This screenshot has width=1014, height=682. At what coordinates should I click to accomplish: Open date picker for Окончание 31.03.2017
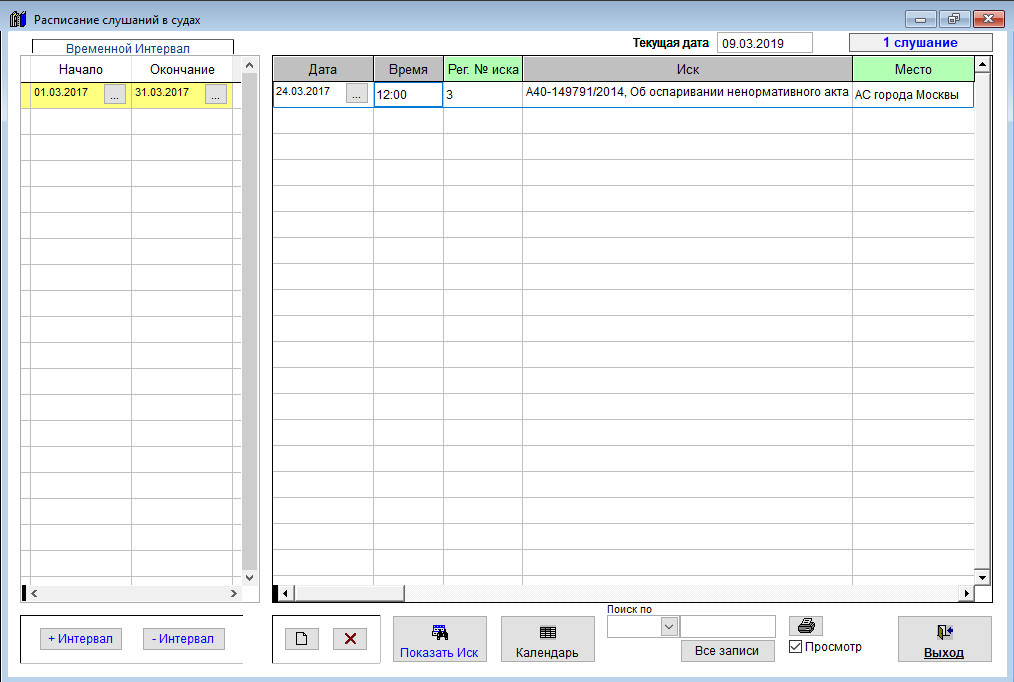coord(216,94)
